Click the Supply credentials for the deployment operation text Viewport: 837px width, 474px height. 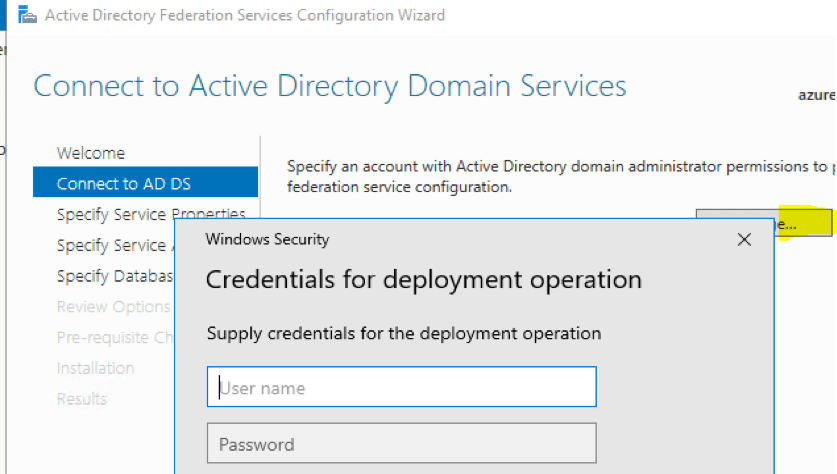tap(404, 334)
